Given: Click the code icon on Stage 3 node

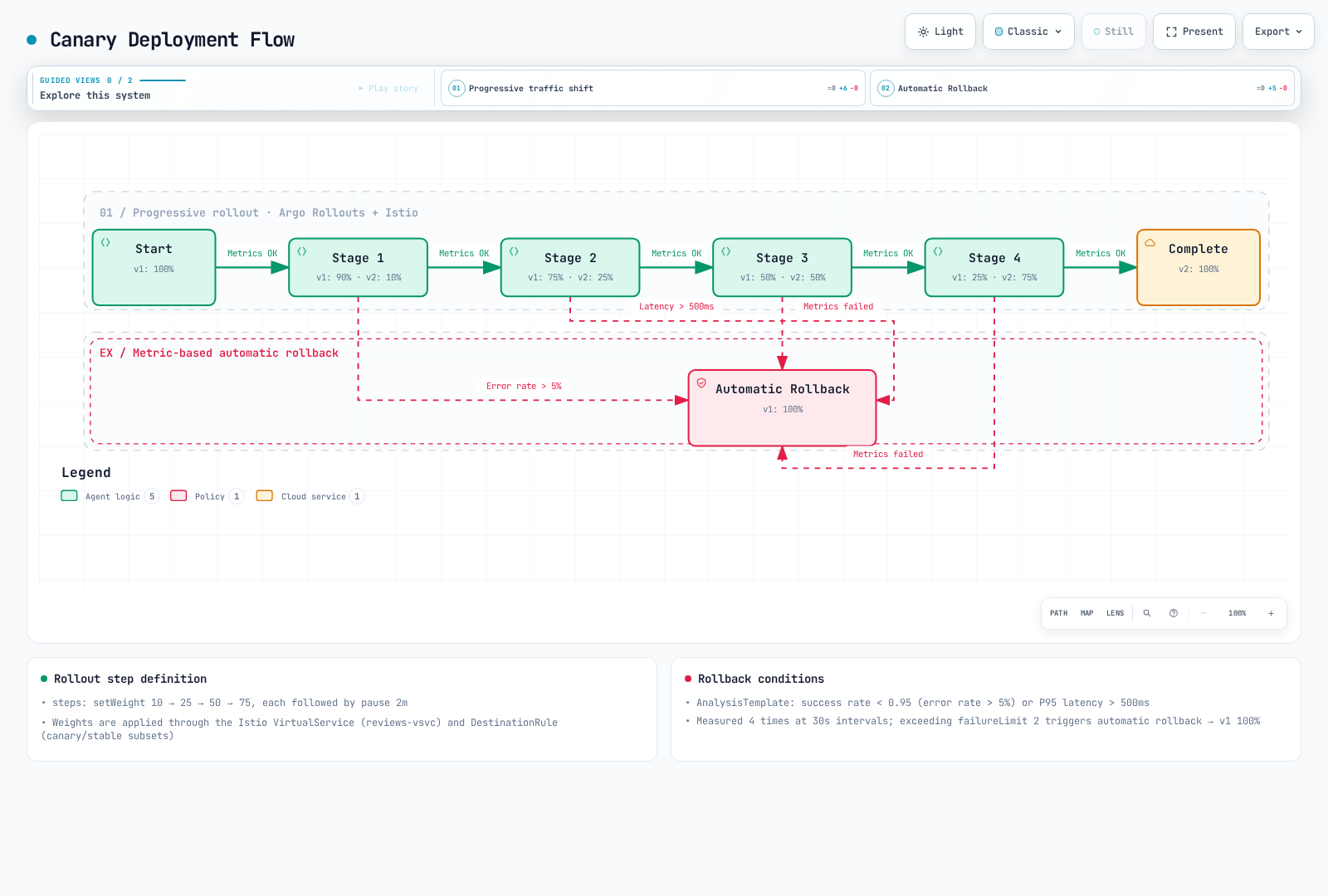Looking at the screenshot, I should coord(726,251).
